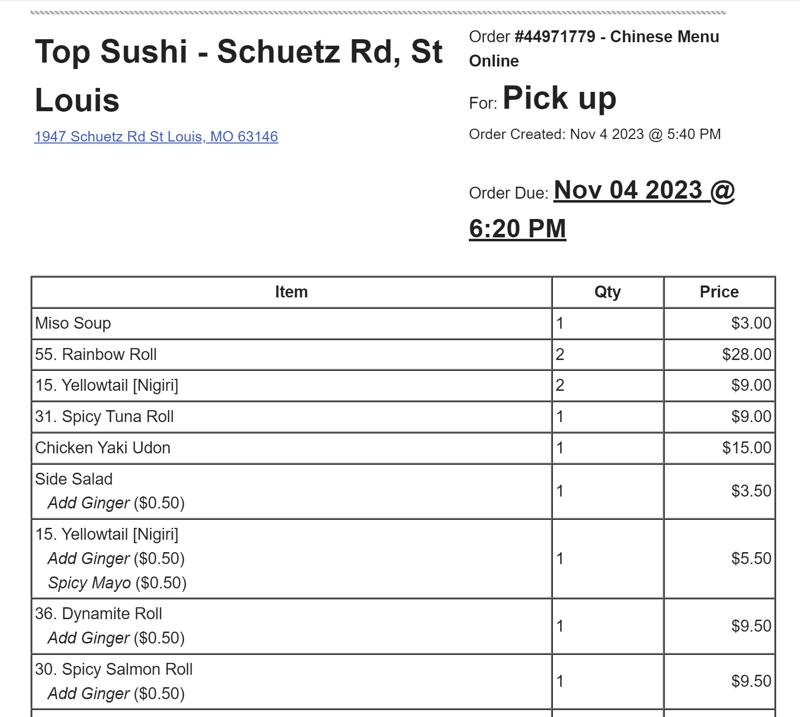Screen dimensions: 800x717
Task: Click the Item column header
Action: [x=291, y=292]
